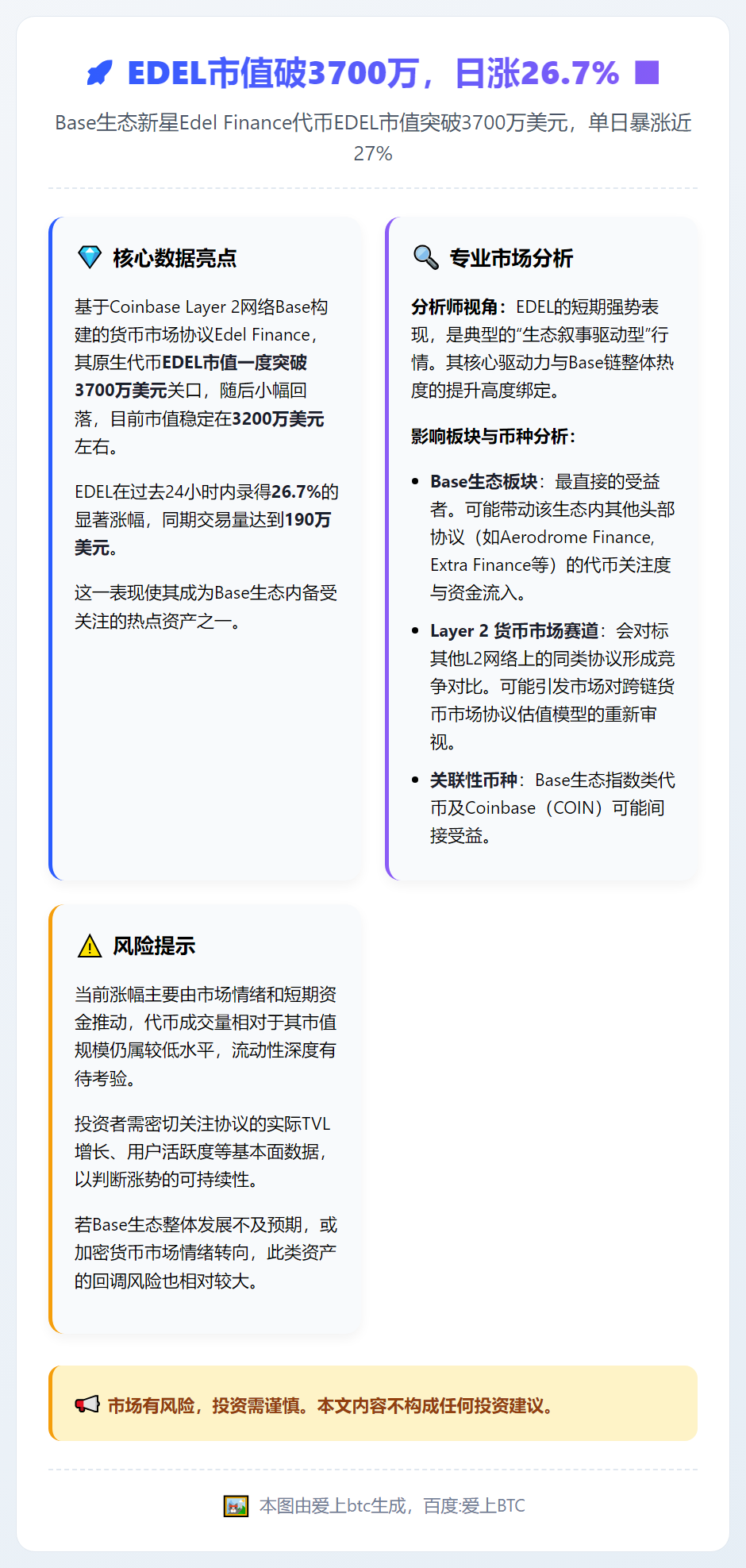Click the paragraph starting 若Base生态整体发展不及预期
The image size is (746, 1568).
[x=206, y=1253]
